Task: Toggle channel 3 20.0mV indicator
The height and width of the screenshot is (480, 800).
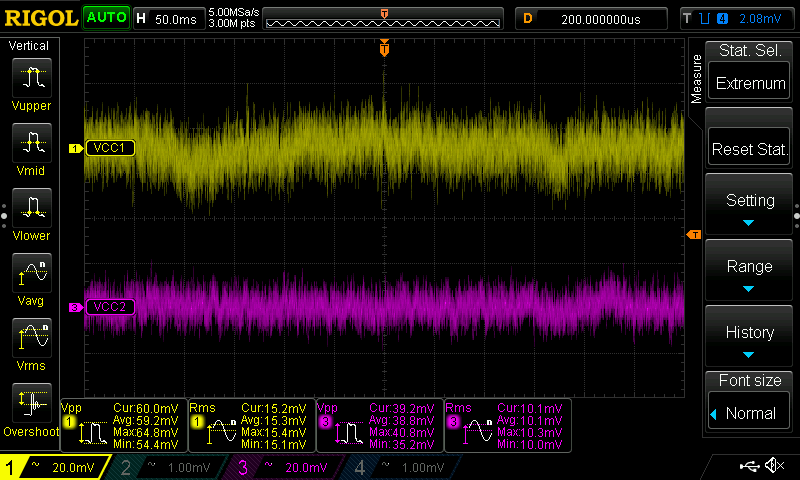Action: [284, 467]
